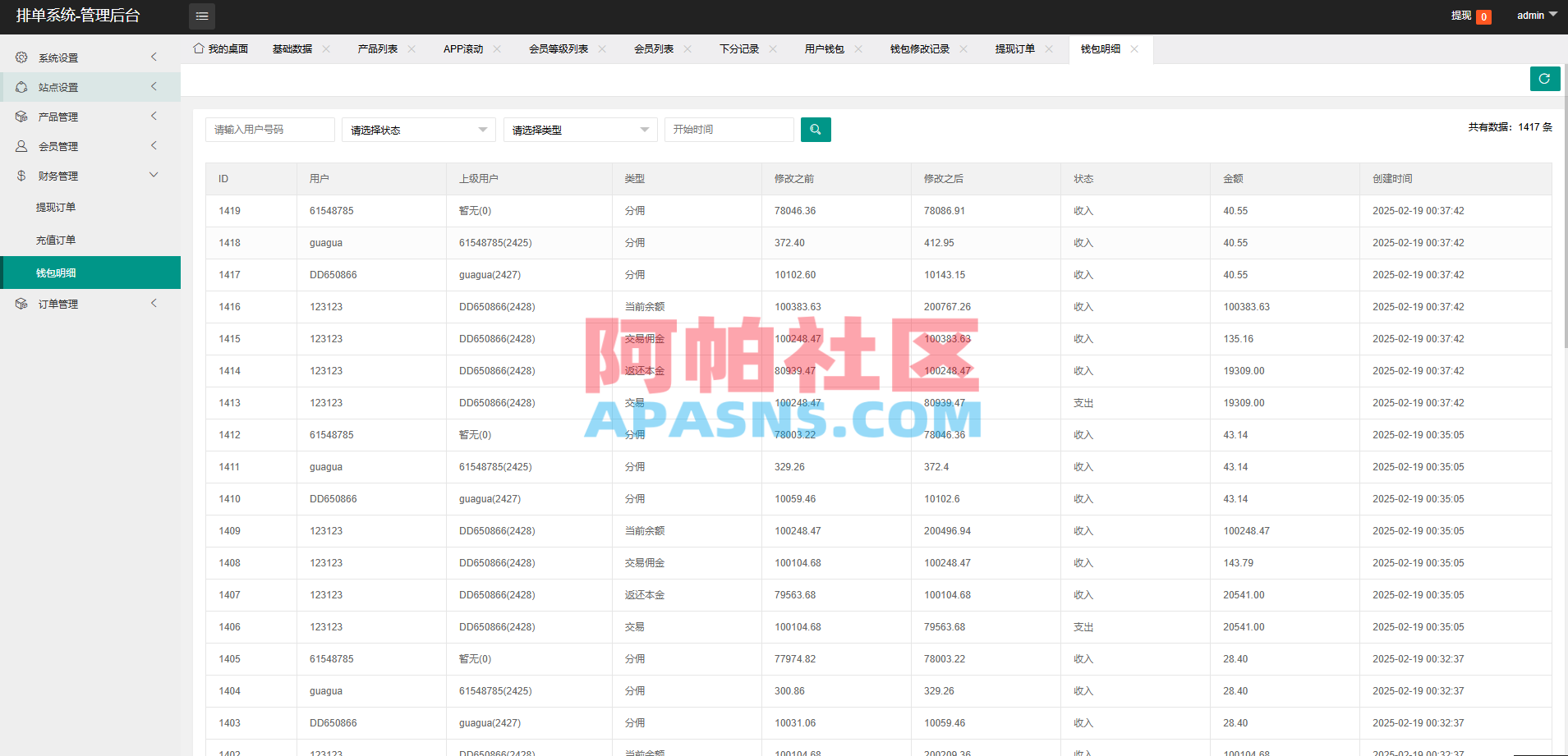Expand the 会员管理 section chevron
The width and height of the screenshot is (1568, 756).
[154, 145]
